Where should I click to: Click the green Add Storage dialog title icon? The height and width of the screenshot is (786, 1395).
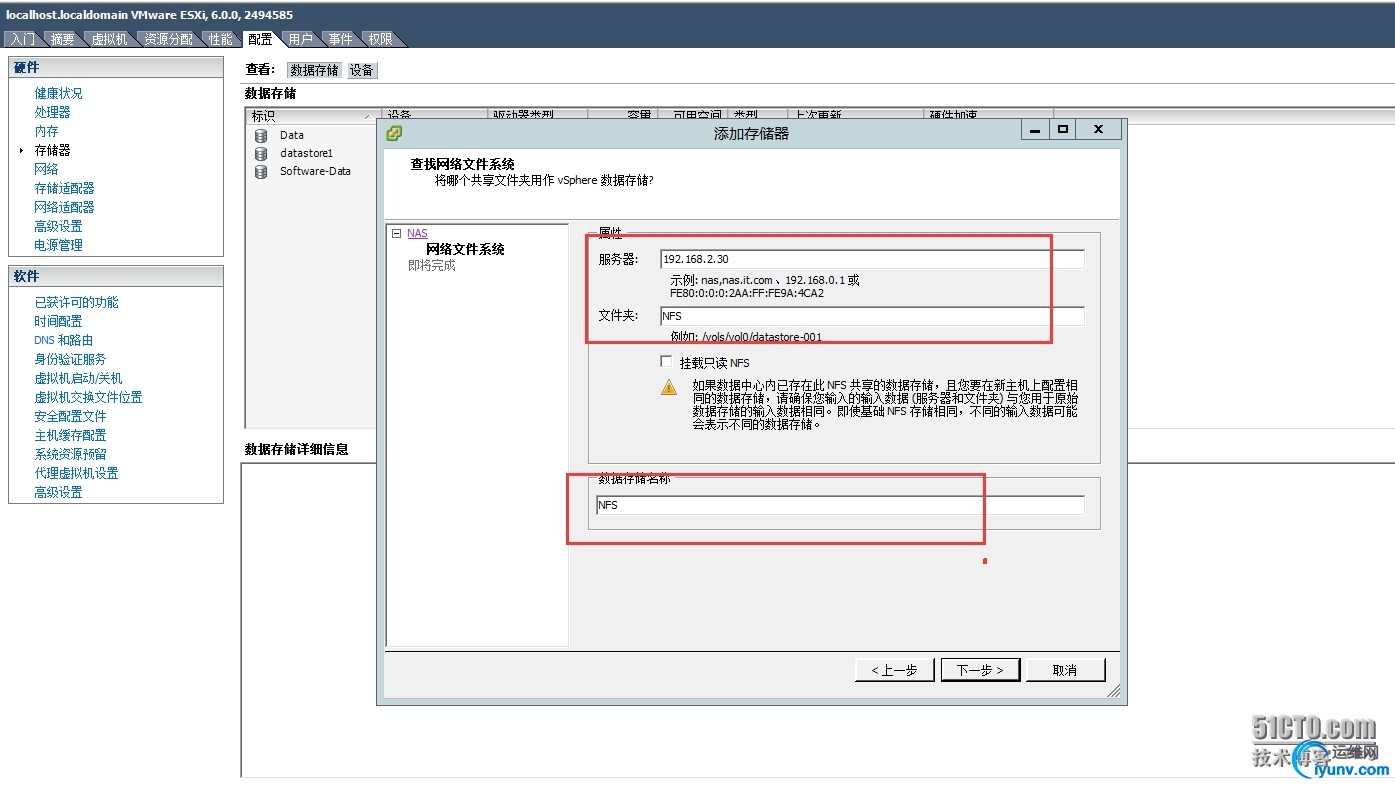coord(395,132)
